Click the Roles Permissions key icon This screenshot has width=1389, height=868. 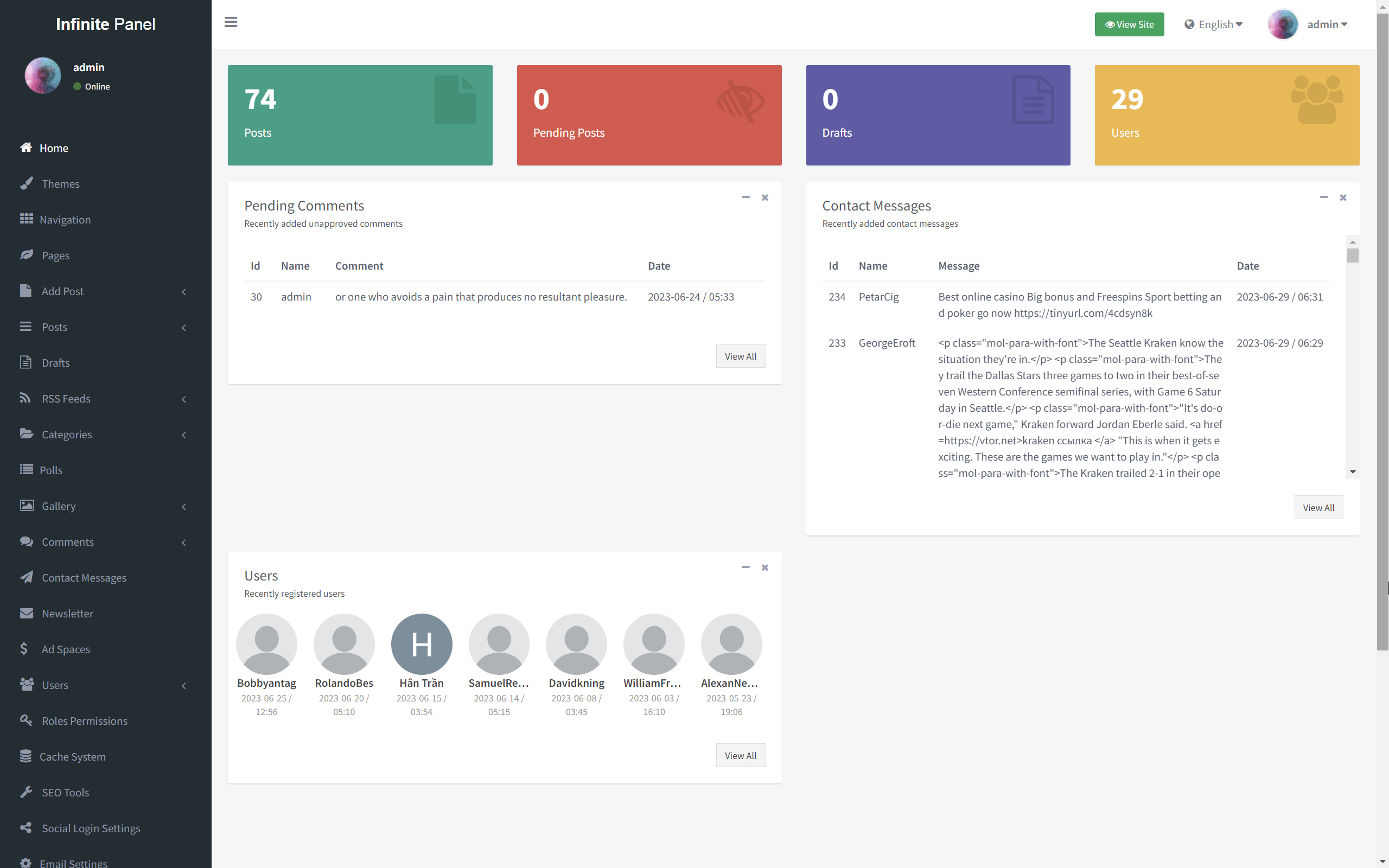(x=27, y=720)
